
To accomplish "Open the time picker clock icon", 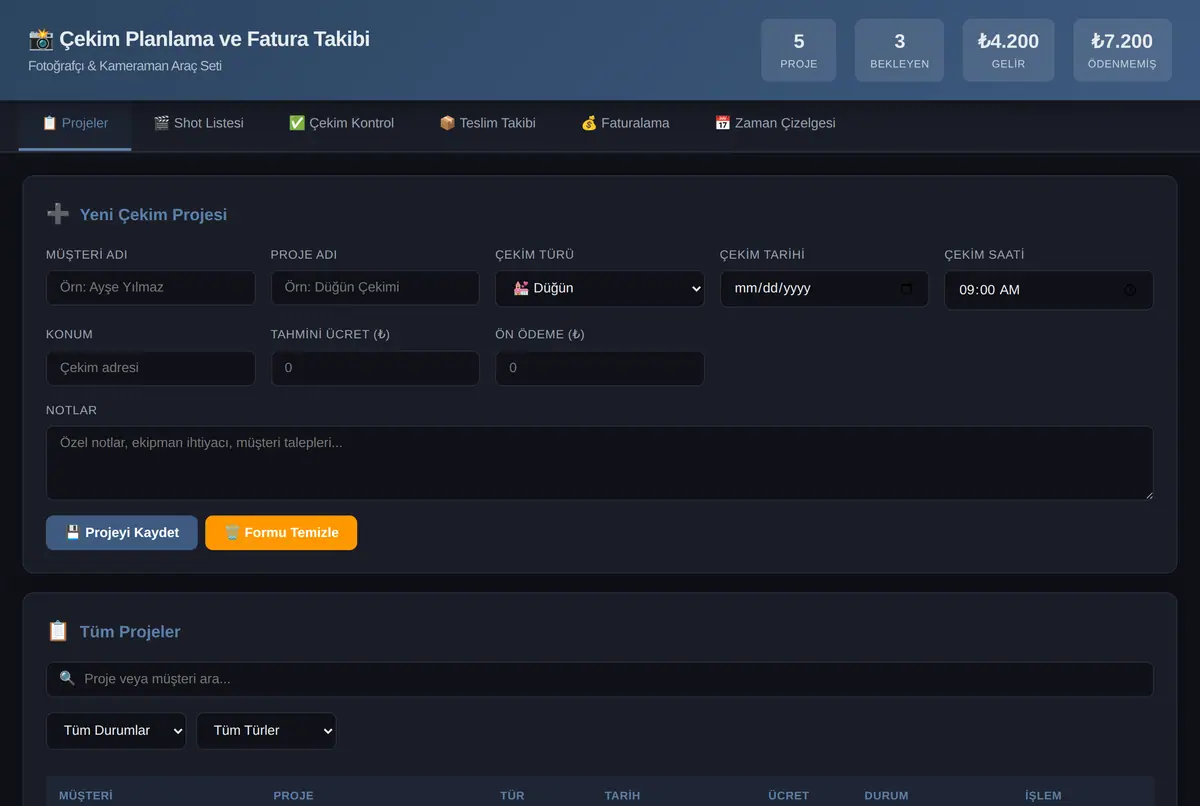I will pyautogui.click(x=1130, y=290).
